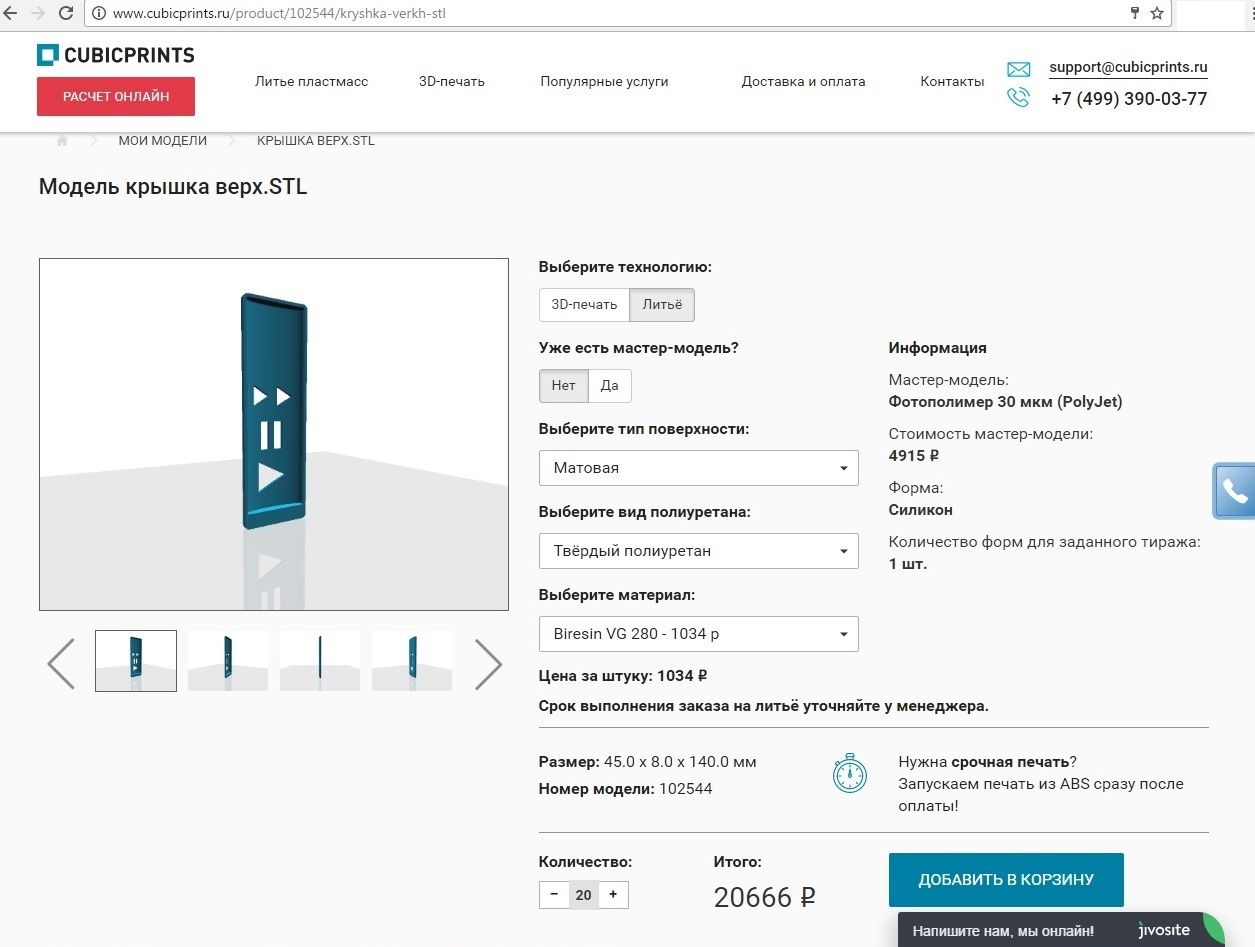Select the second model view thumbnail
Screen dimensions: 1255x947
tap(227, 660)
